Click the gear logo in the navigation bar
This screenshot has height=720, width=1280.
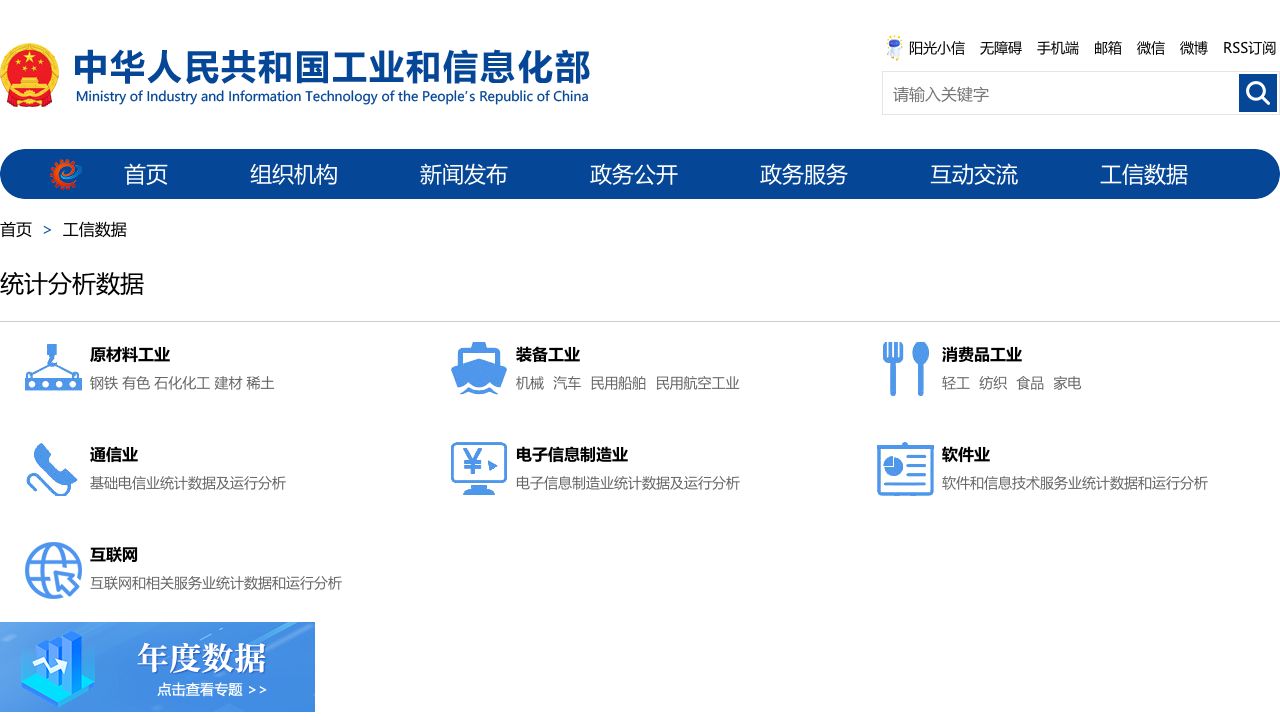[66, 174]
